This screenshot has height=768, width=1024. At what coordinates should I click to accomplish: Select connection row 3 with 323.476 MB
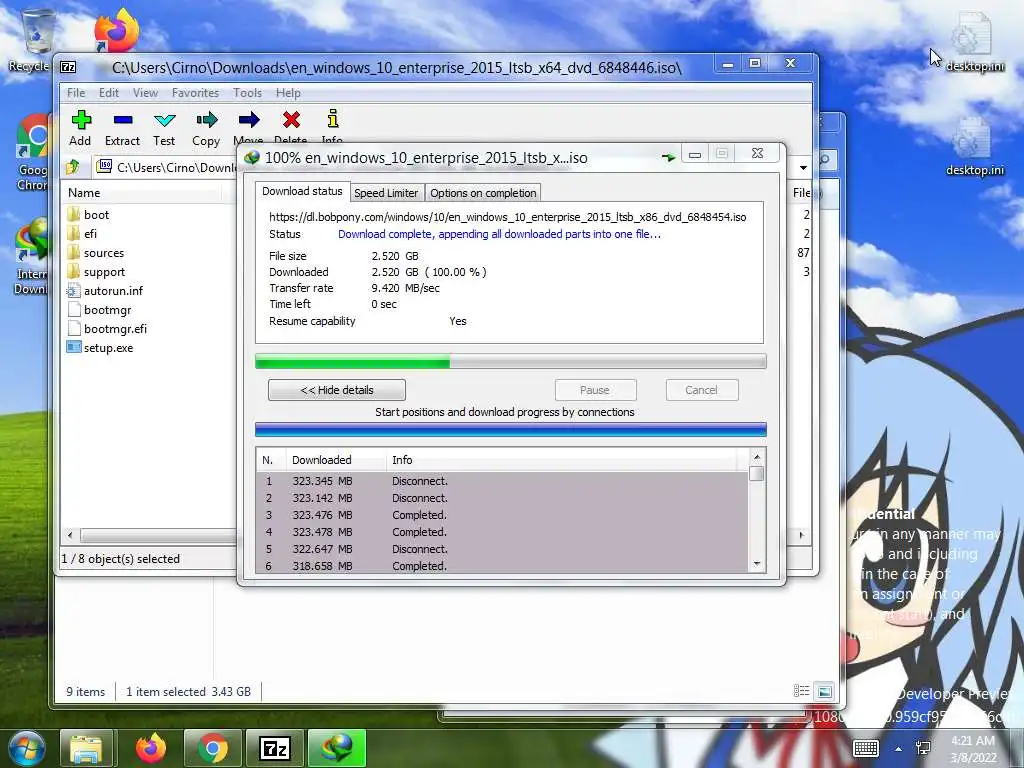(502, 515)
